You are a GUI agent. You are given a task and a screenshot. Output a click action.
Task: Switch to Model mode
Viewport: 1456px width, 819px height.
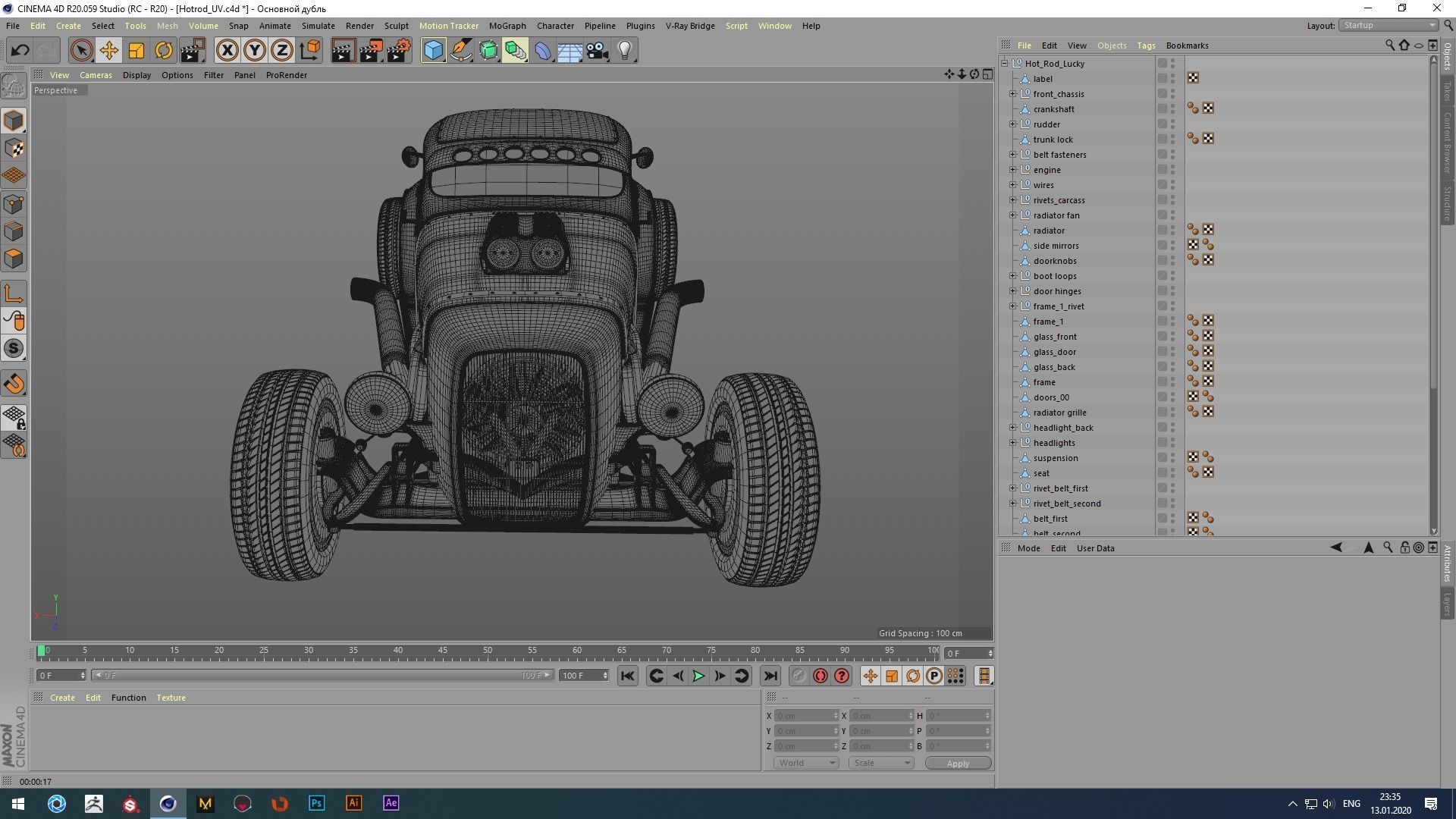(x=14, y=121)
